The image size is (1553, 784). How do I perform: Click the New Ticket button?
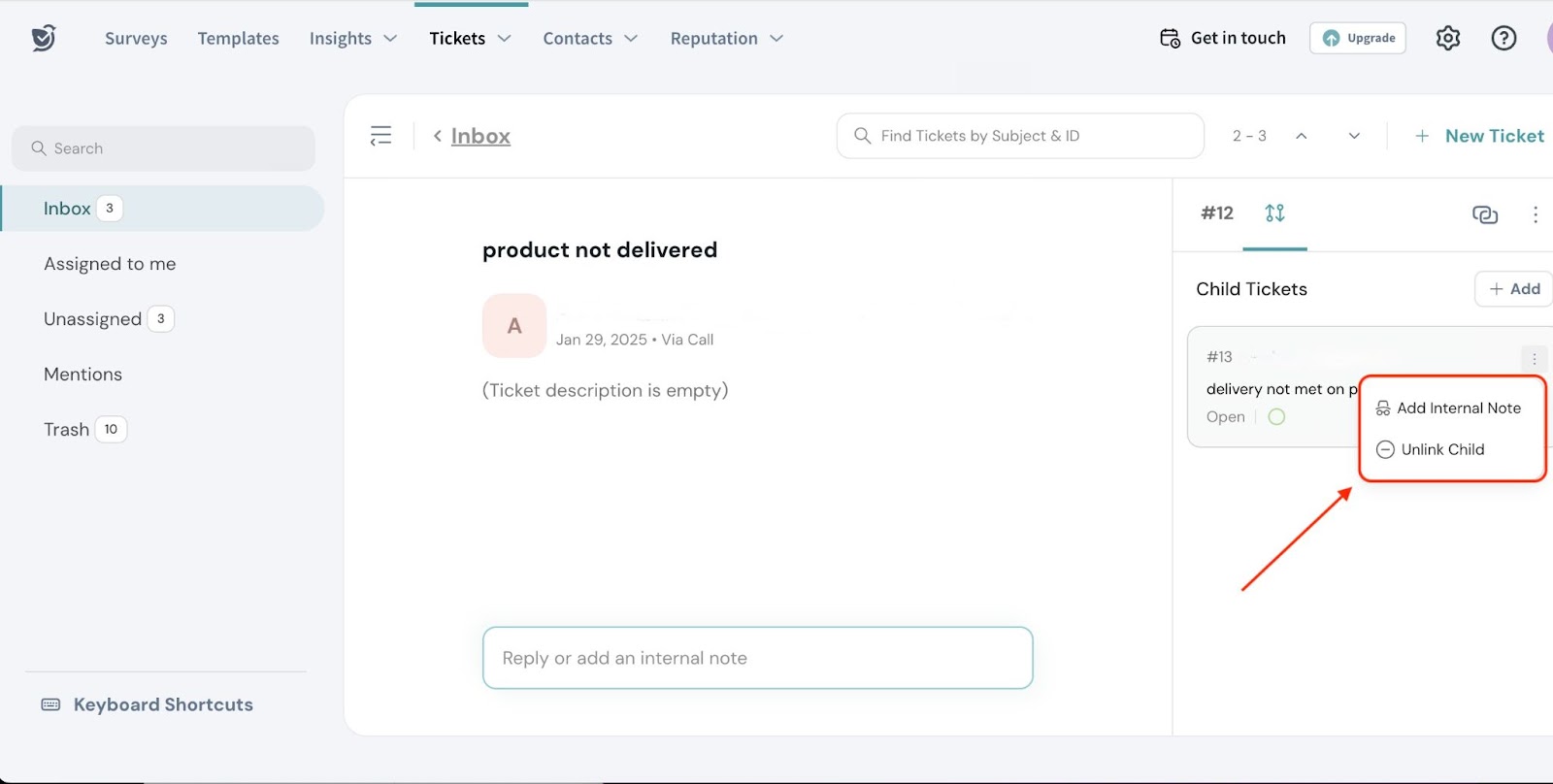click(1480, 136)
